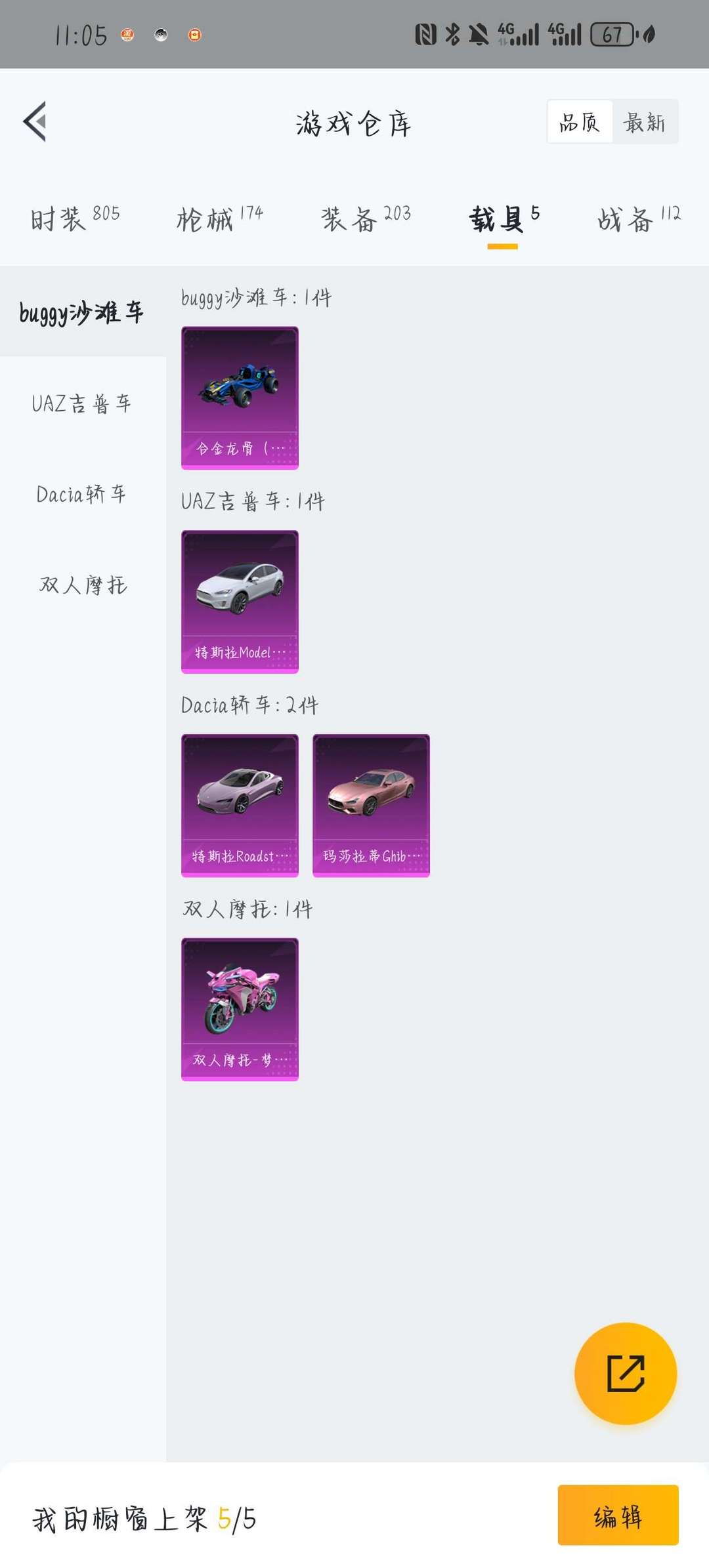Tap the battery level indicator
Image resolution: width=709 pixels, height=1568 pixels.
coord(614,34)
